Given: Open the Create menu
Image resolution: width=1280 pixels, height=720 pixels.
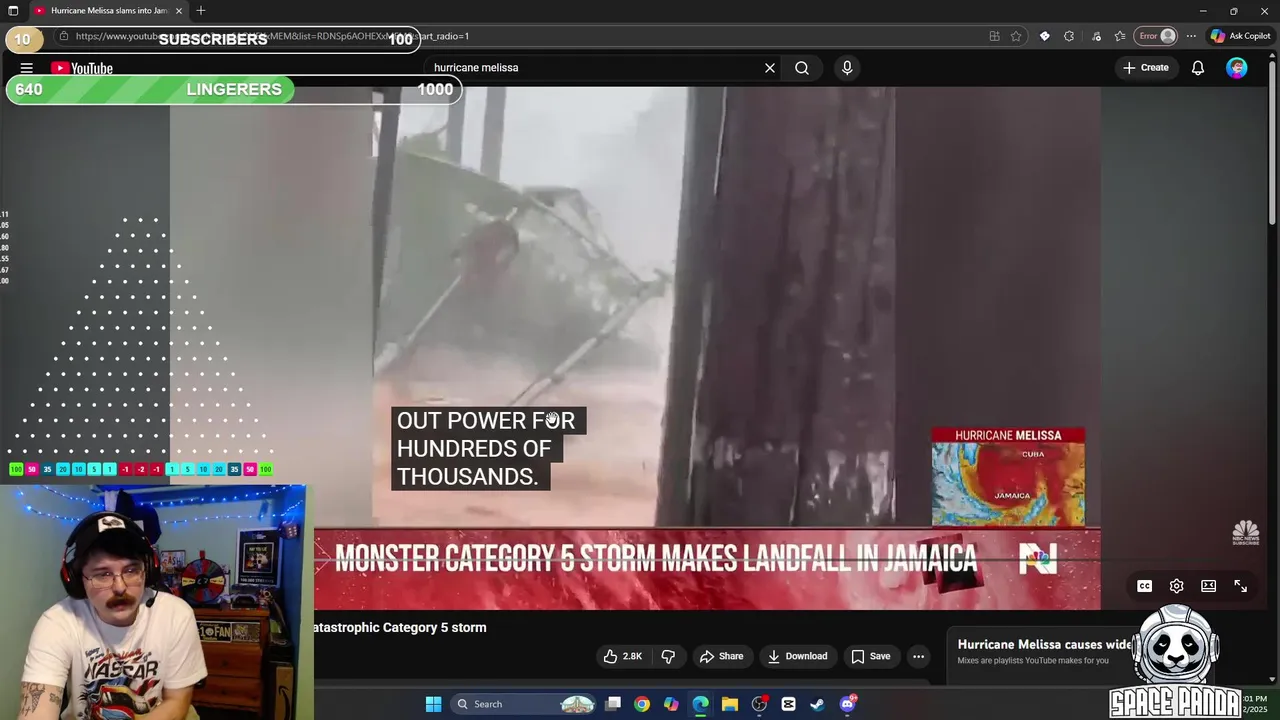Looking at the screenshot, I should tap(1146, 68).
